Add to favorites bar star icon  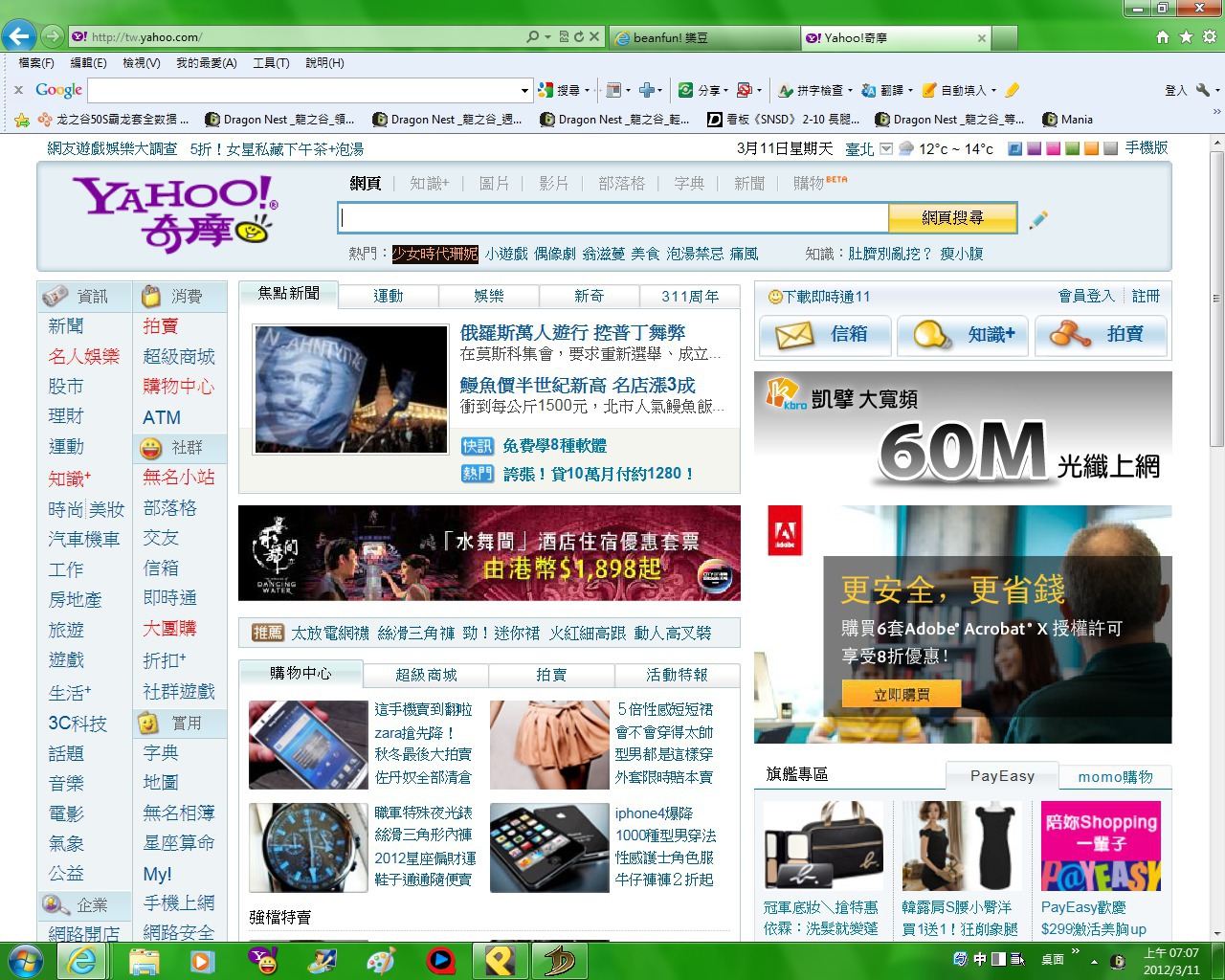pyautogui.click(x=22, y=120)
